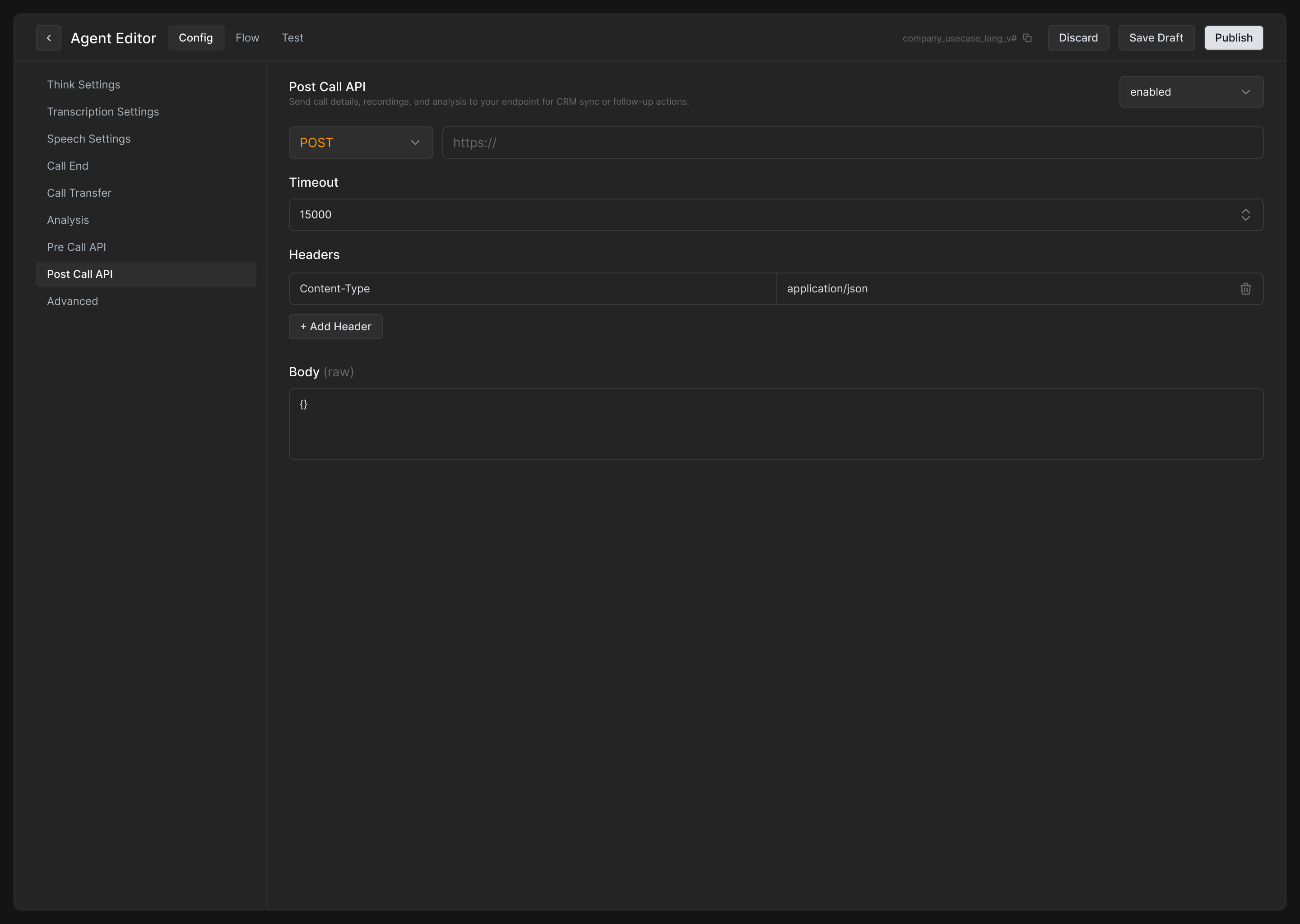The width and height of the screenshot is (1300, 924).
Task: Open Think Settings in sidebar
Action: coord(84,85)
